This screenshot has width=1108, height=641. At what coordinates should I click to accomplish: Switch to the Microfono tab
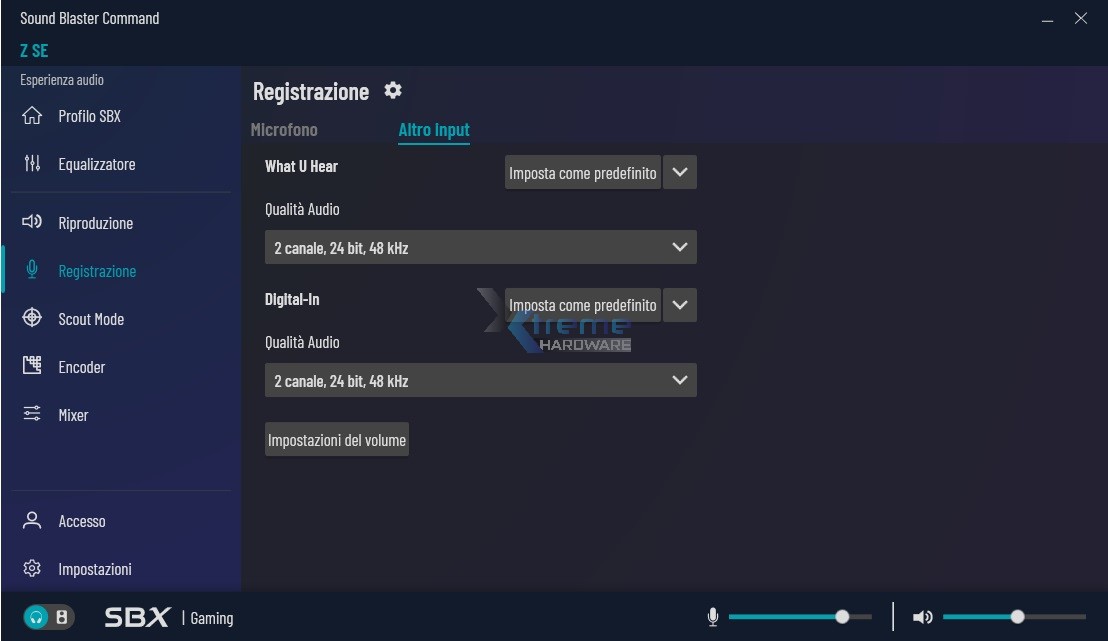[284, 130]
